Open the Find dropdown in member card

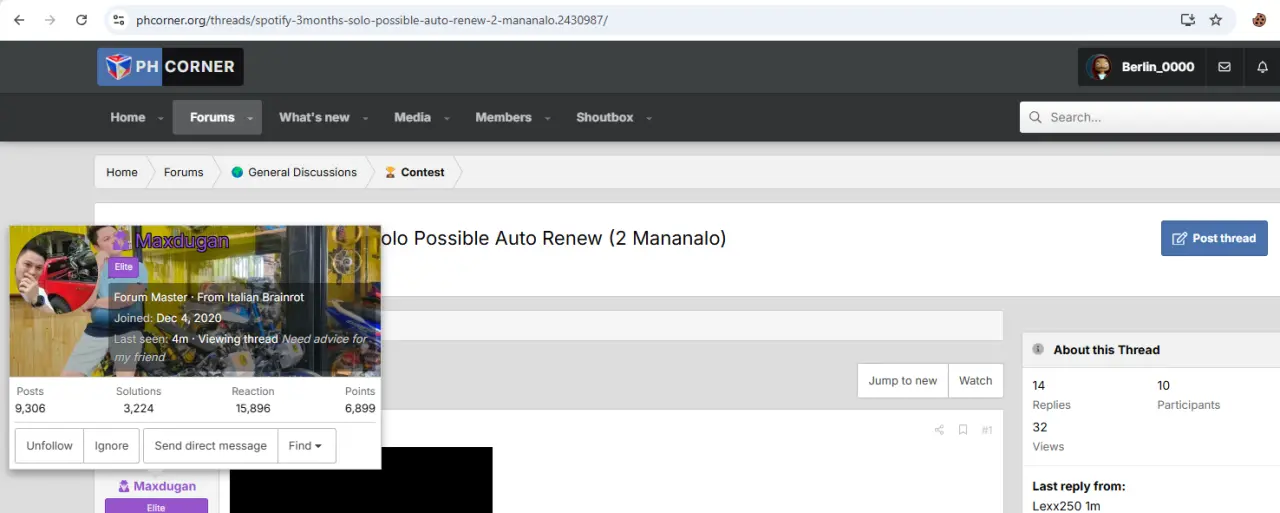306,446
